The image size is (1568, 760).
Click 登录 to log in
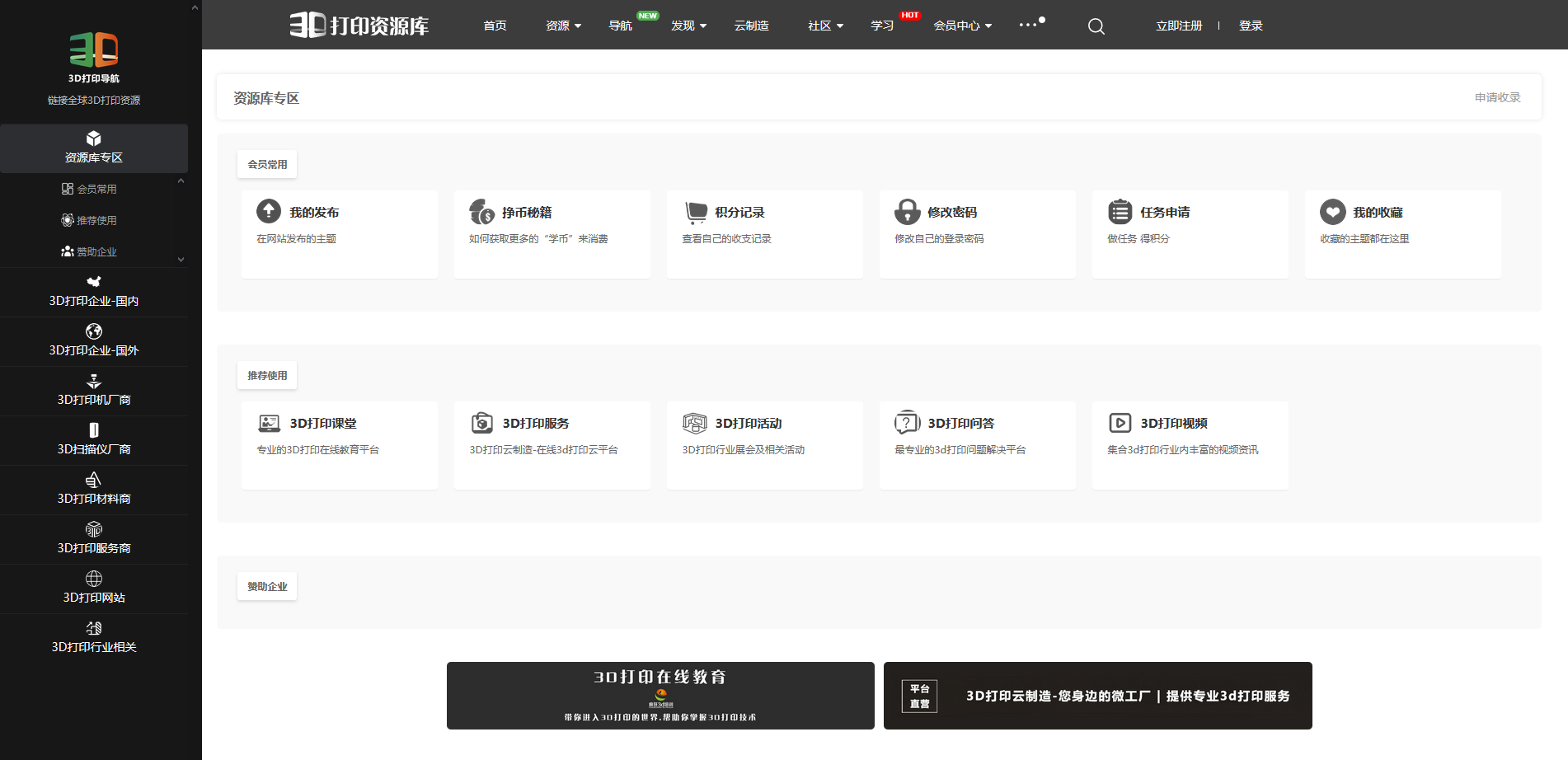tap(1251, 26)
